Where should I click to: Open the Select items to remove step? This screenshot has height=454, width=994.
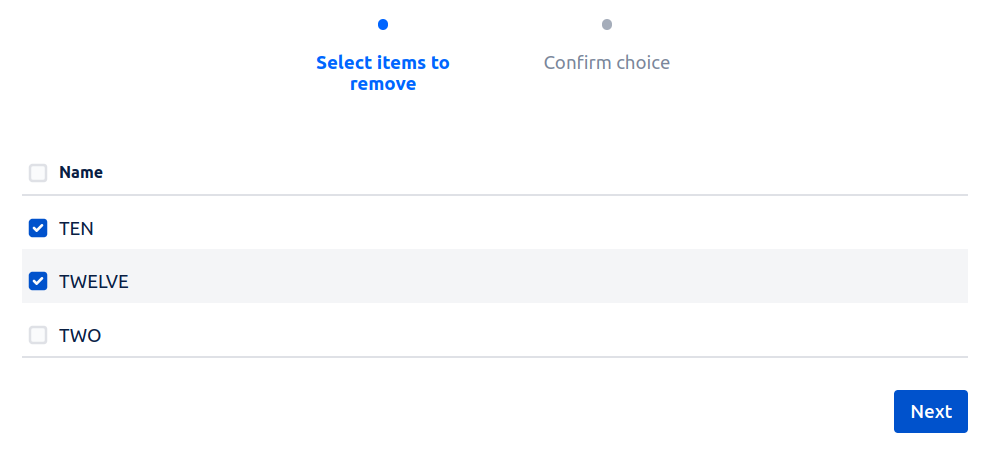point(383,73)
